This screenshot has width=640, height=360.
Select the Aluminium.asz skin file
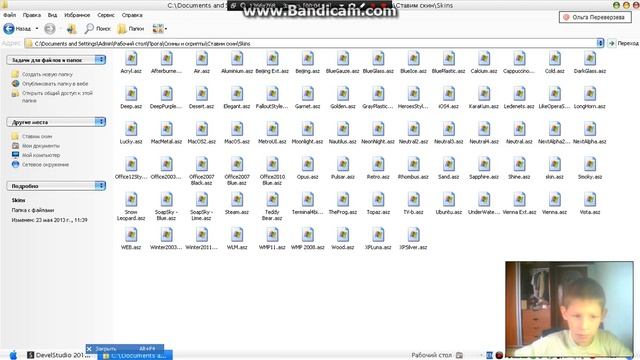pyautogui.click(x=237, y=62)
